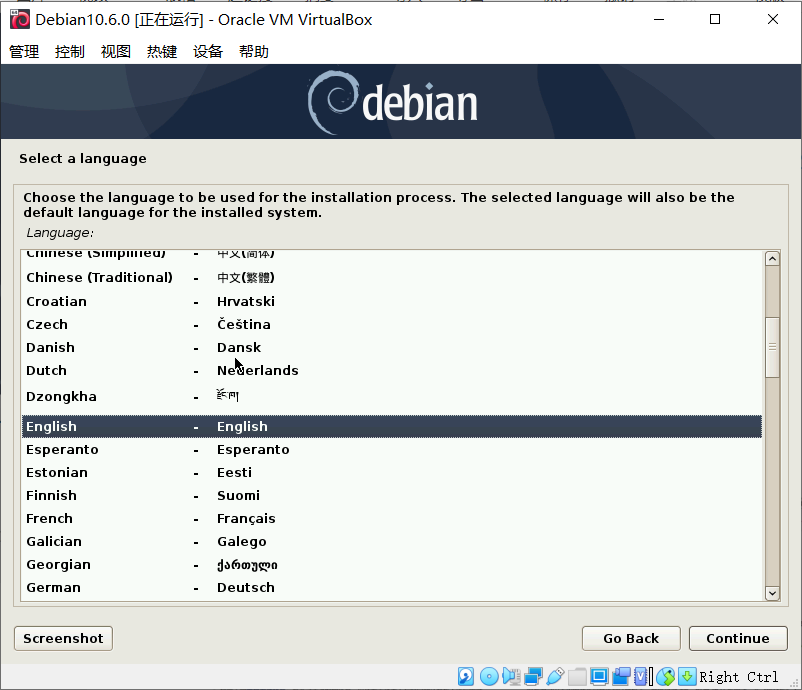
Task: Click the Screenshot button
Action: point(62,638)
